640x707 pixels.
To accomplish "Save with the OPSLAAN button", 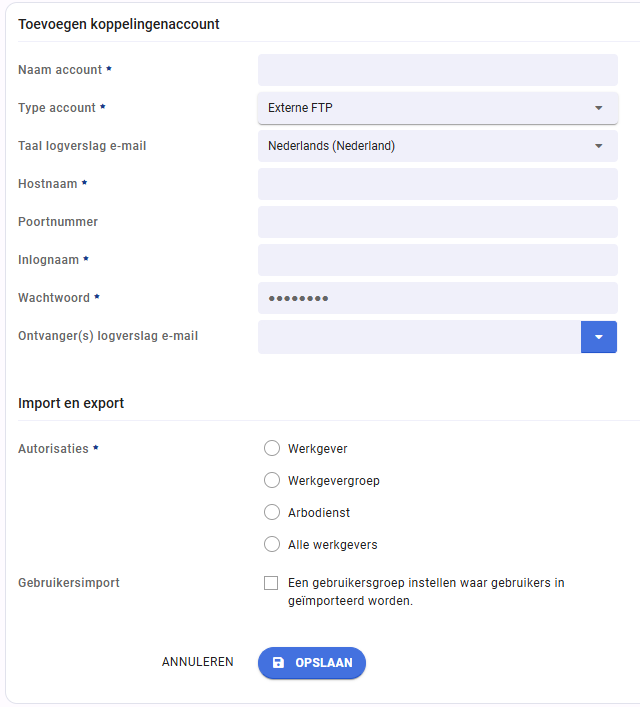I will [312, 662].
